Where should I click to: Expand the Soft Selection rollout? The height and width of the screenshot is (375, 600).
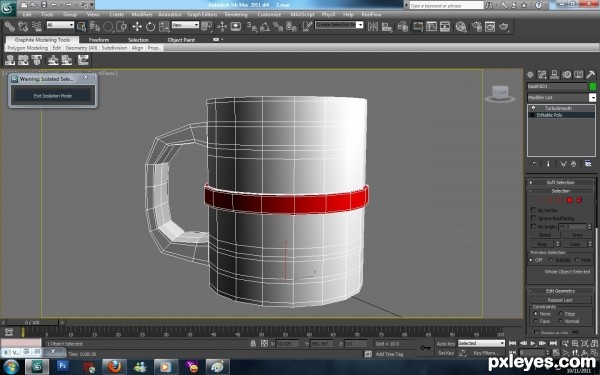pyautogui.click(x=560, y=183)
